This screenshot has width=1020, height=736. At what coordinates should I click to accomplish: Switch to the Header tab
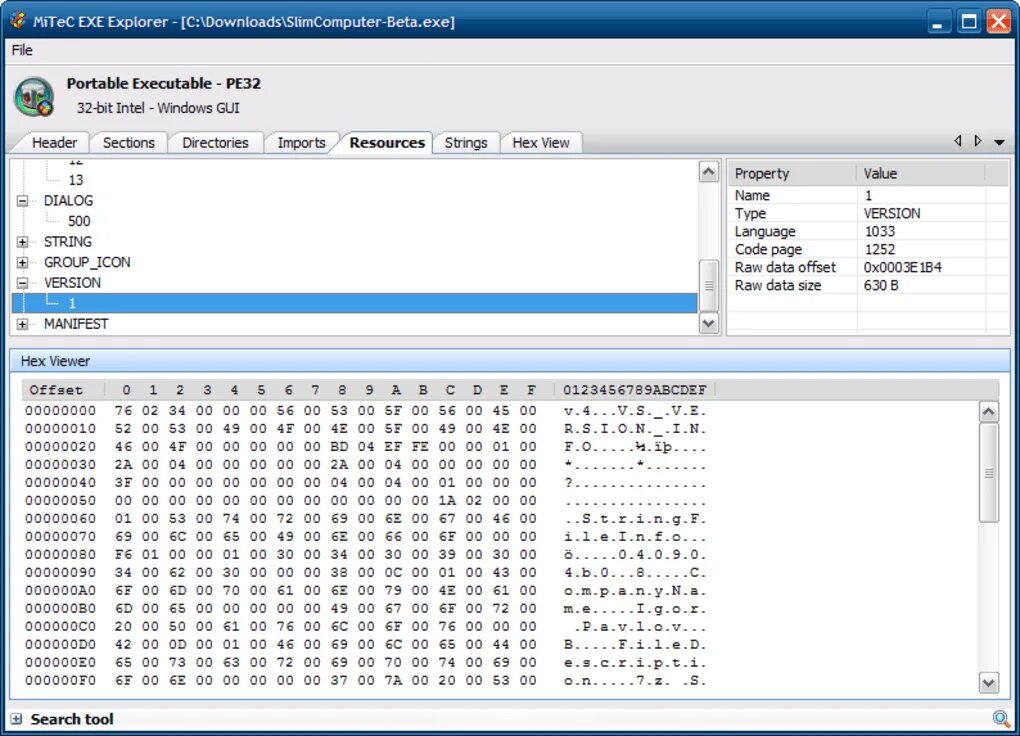(55, 143)
